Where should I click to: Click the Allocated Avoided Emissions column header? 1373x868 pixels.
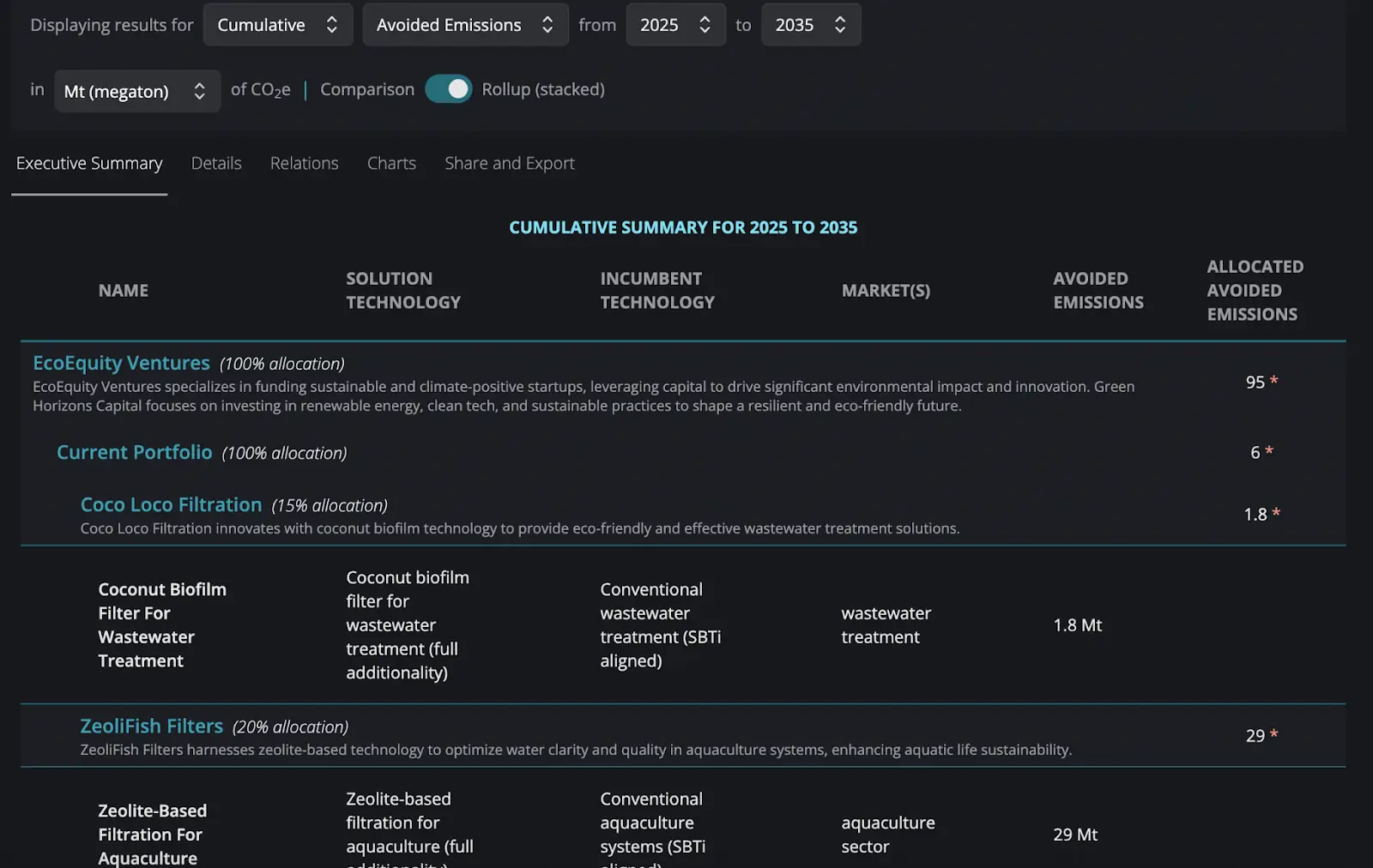click(x=1255, y=291)
